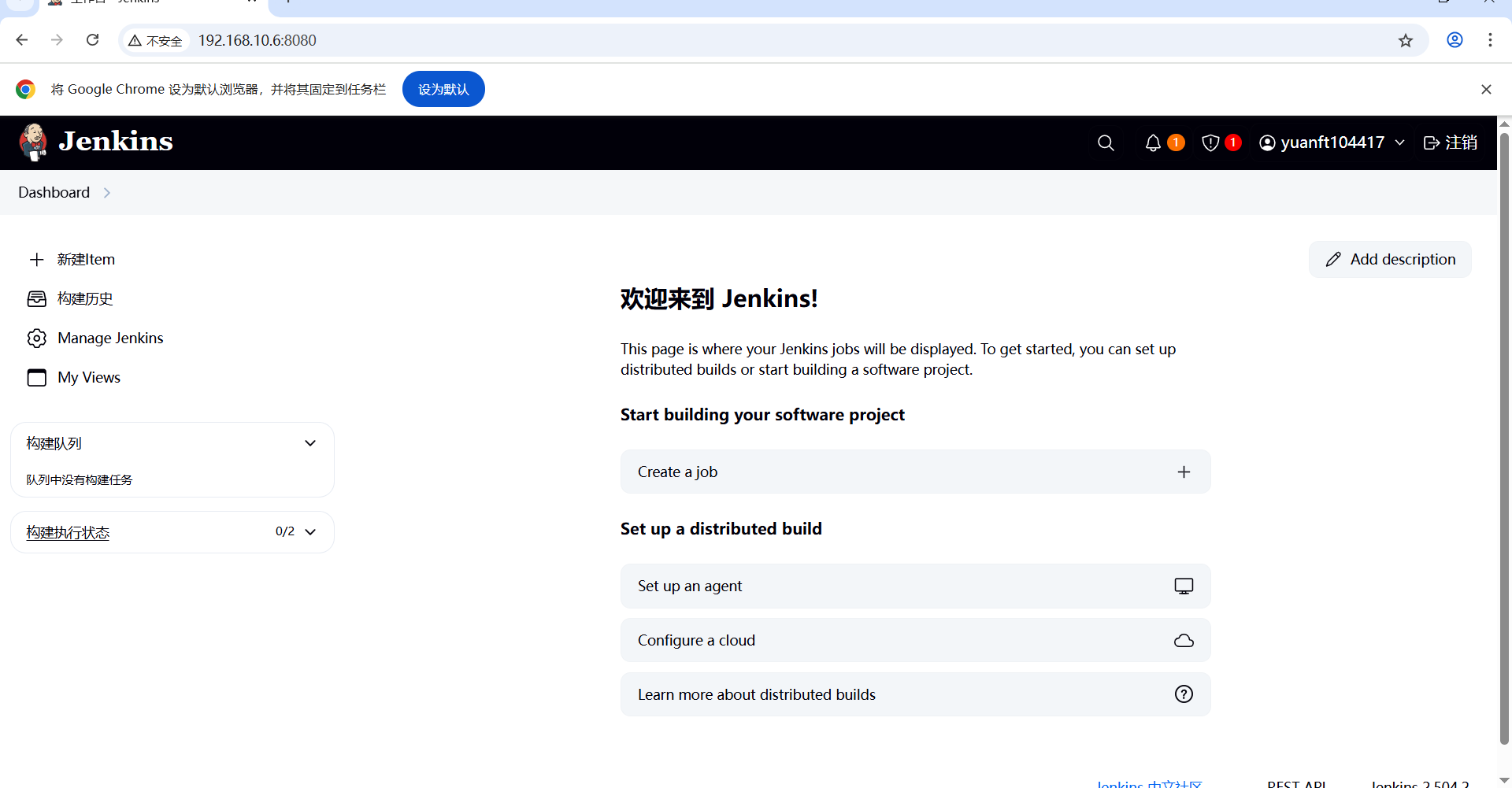Image resolution: width=1512 pixels, height=788 pixels.
Task: Go to the Dashboard breadcrumb
Action: tap(54, 192)
